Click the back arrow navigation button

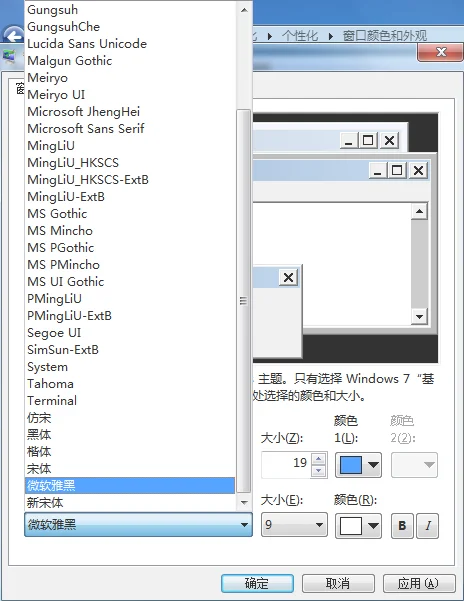[x=13, y=36]
